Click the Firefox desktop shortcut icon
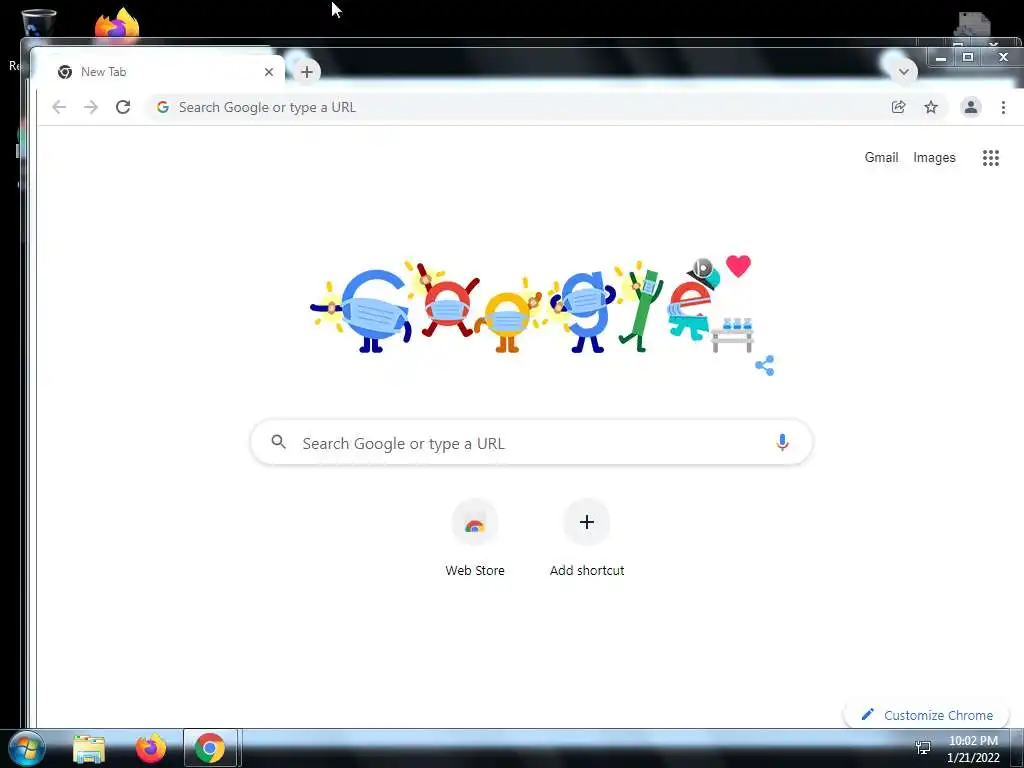 (117, 25)
